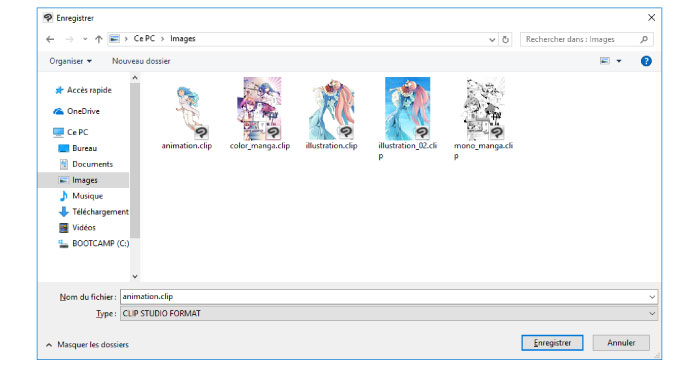Click the BOOTCAMP drive icon
The height and width of the screenshot is (365, 694).
coord(64,244)
